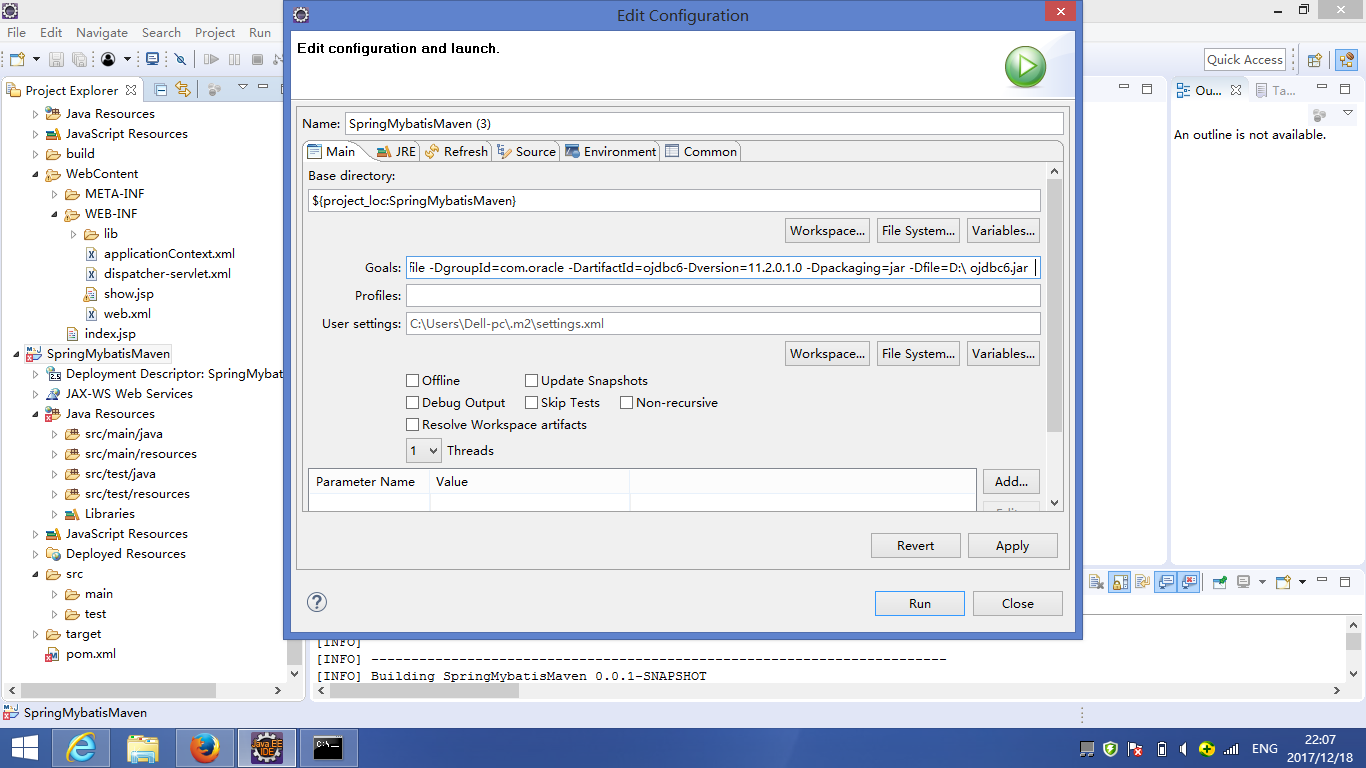The height and width of the screenshot is (768, 1366).
Task: Click the Save All toolbar icon
Action: (79, 60)
